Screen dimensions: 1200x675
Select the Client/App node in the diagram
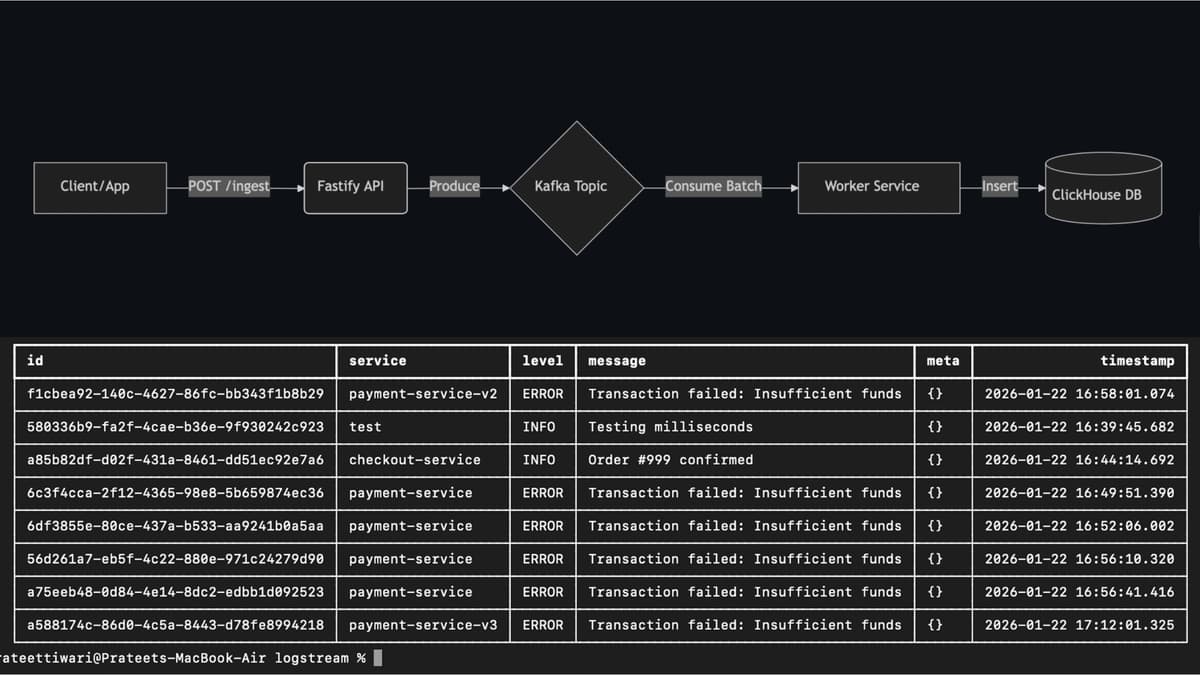pos(99,187)
